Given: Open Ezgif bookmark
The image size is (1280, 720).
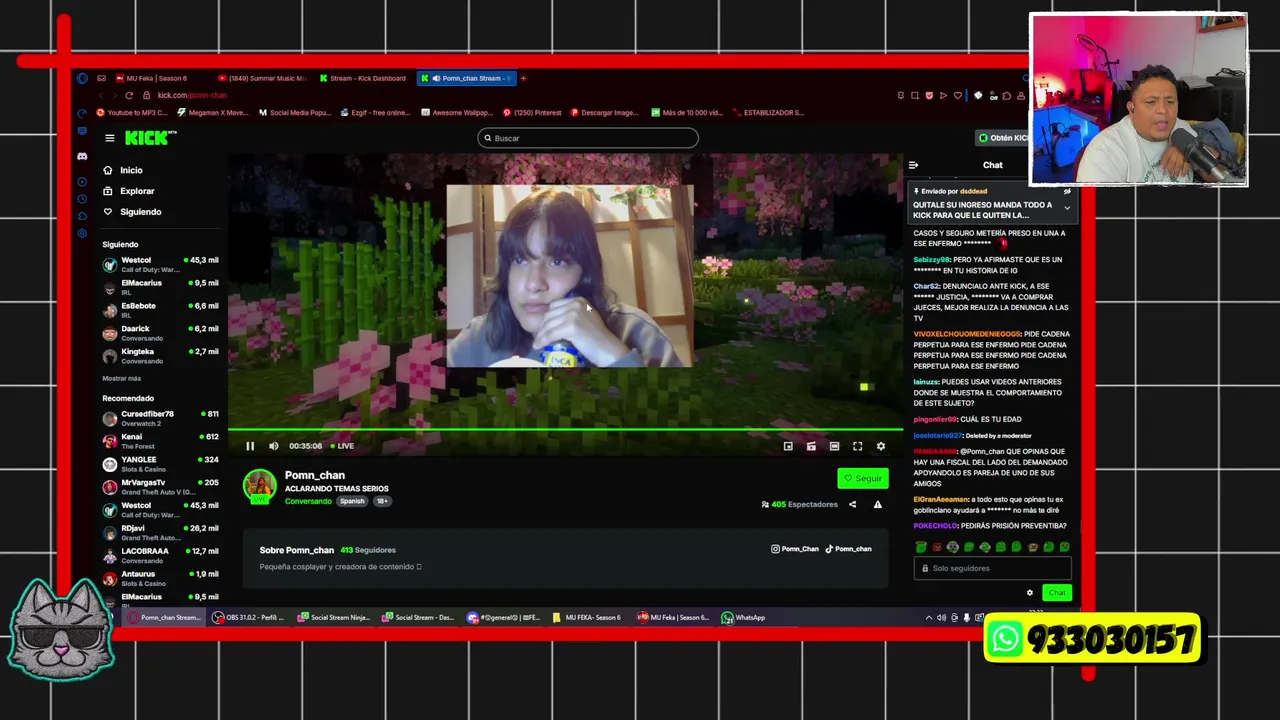Looking at the screenshot, I should coord(375,113).
